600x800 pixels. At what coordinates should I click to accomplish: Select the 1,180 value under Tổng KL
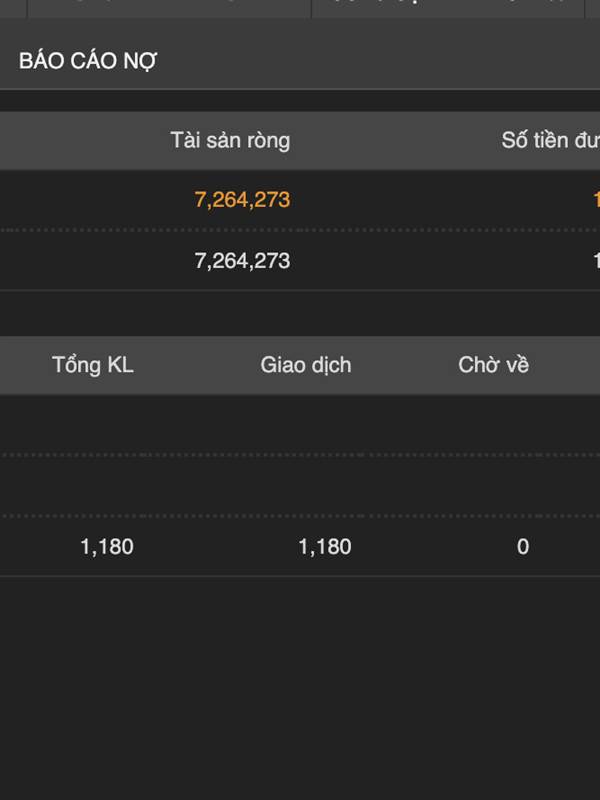[x=107, y=547]
